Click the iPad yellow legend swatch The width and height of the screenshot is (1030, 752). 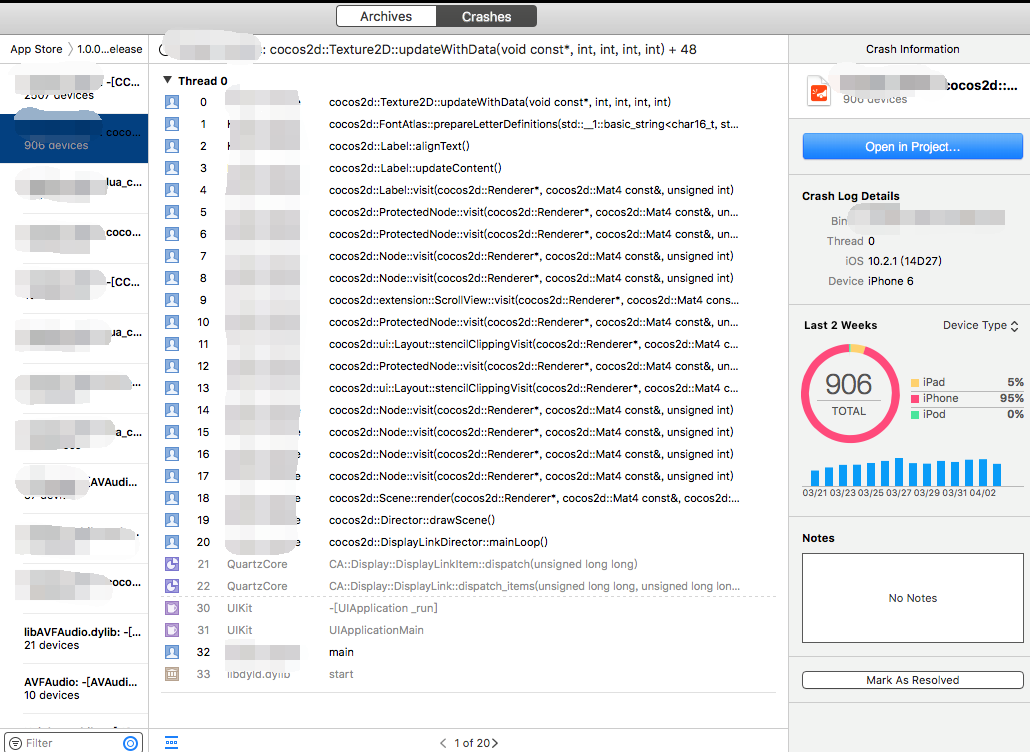click(914, 382)
